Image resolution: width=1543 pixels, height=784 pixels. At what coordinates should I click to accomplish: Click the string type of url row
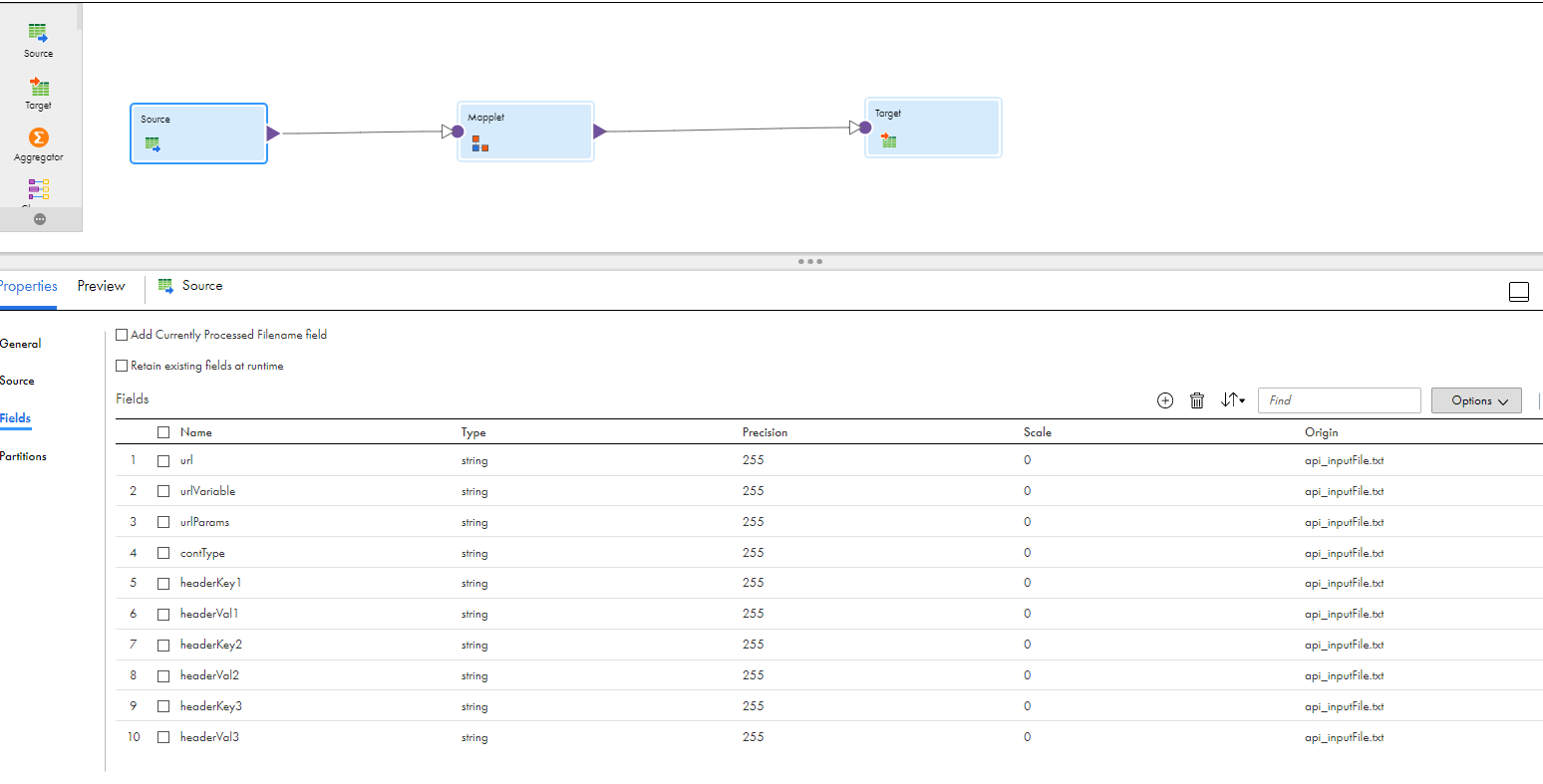(x=474, y=461)
